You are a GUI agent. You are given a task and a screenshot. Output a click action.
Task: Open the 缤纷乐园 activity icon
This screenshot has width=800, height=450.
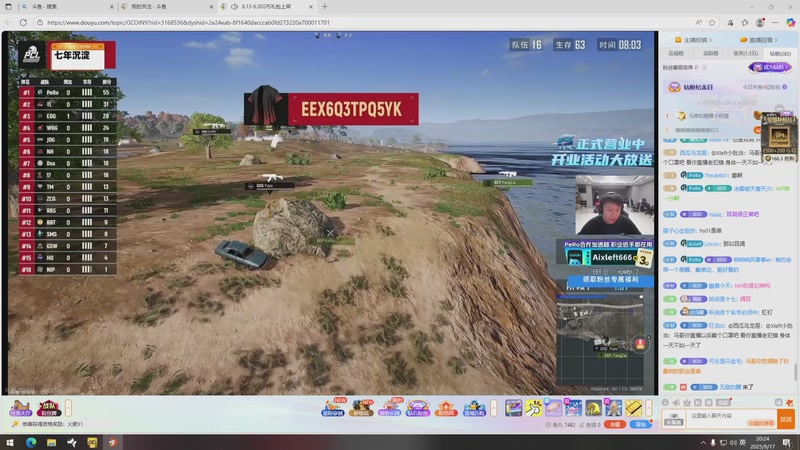coord(390,408)
